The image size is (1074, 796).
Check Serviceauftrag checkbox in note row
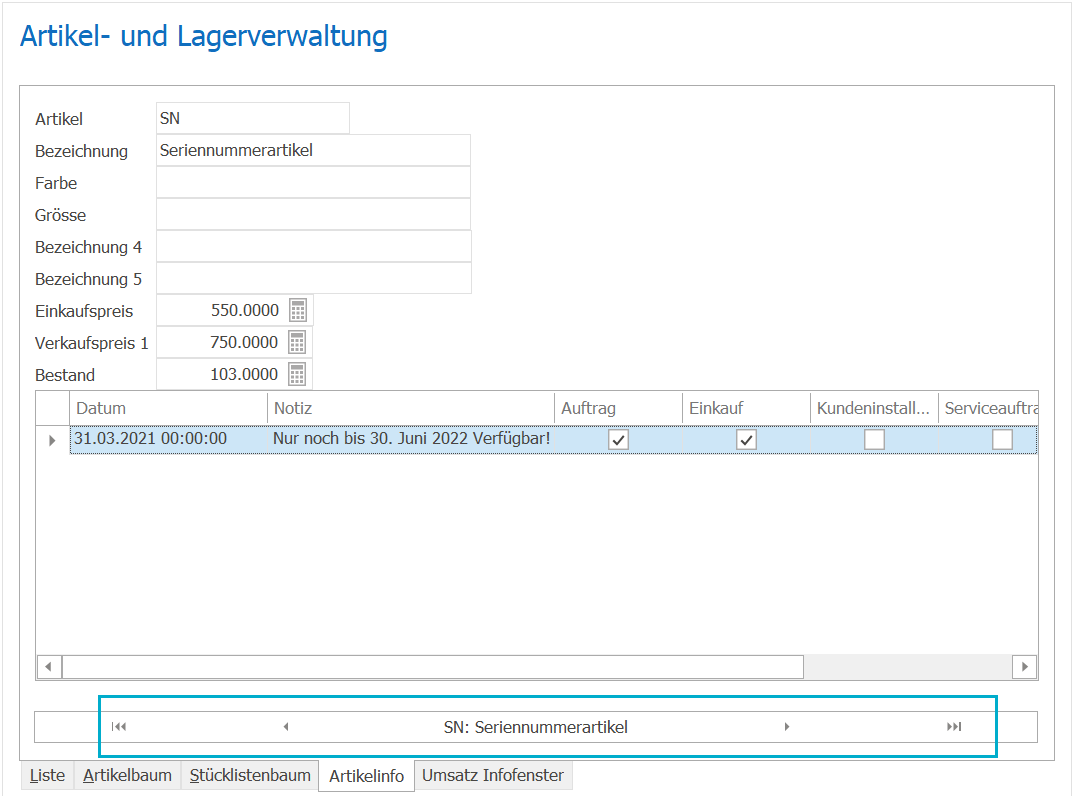[x=1002, y=440]
